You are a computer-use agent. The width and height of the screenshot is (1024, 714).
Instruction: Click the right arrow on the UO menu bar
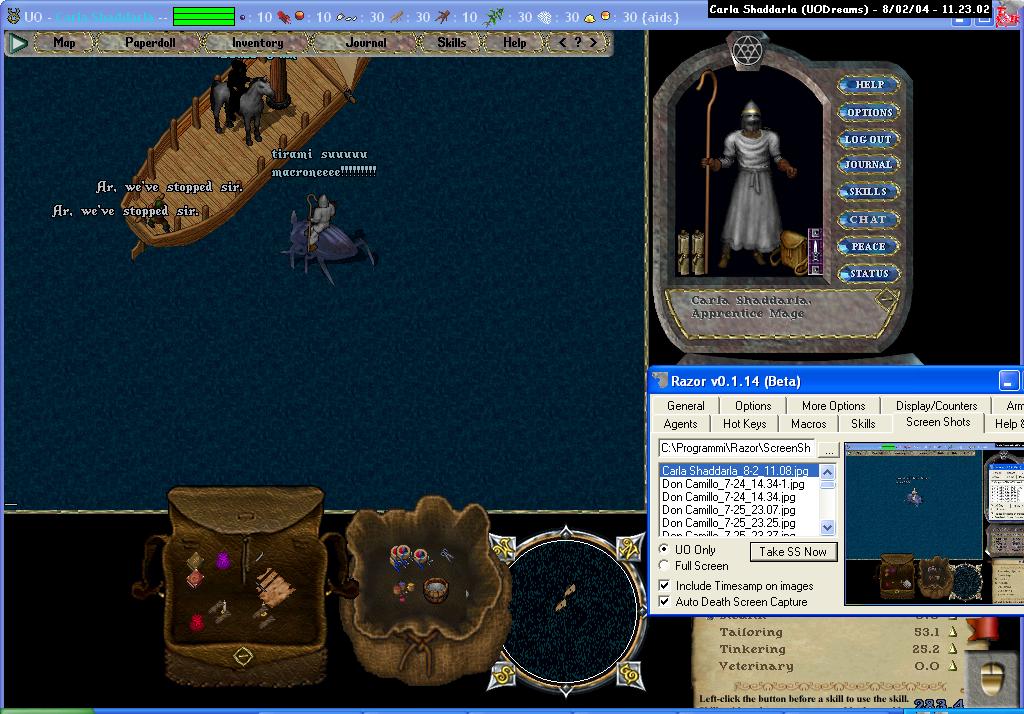click(593, 42)
